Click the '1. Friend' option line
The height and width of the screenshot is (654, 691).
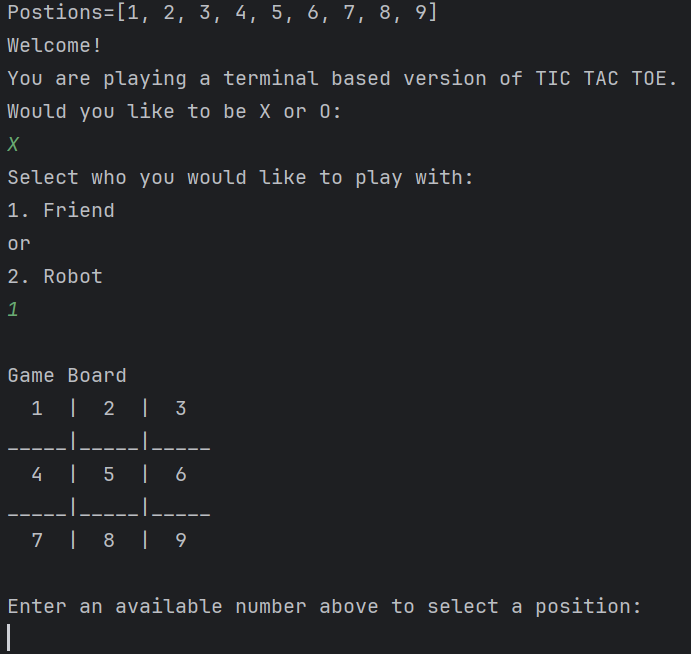(x=61, y=211)
